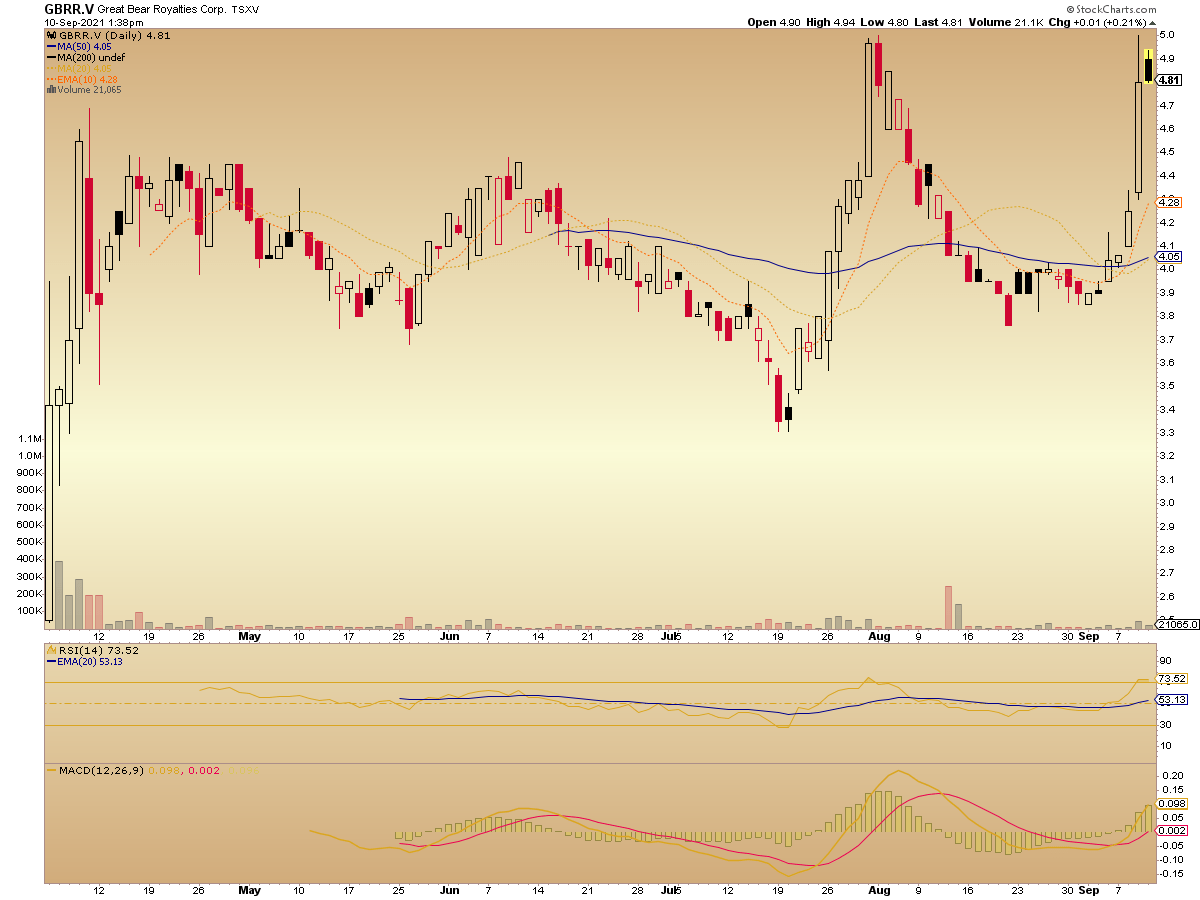Click the MA(50) 4.05 legend entry
Viewport: 1200px width, 900px height.
tap(85, 46)
